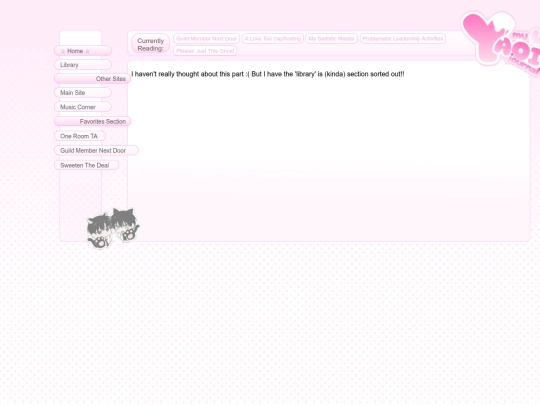Click the Currently Reading label

pos(150,44)
